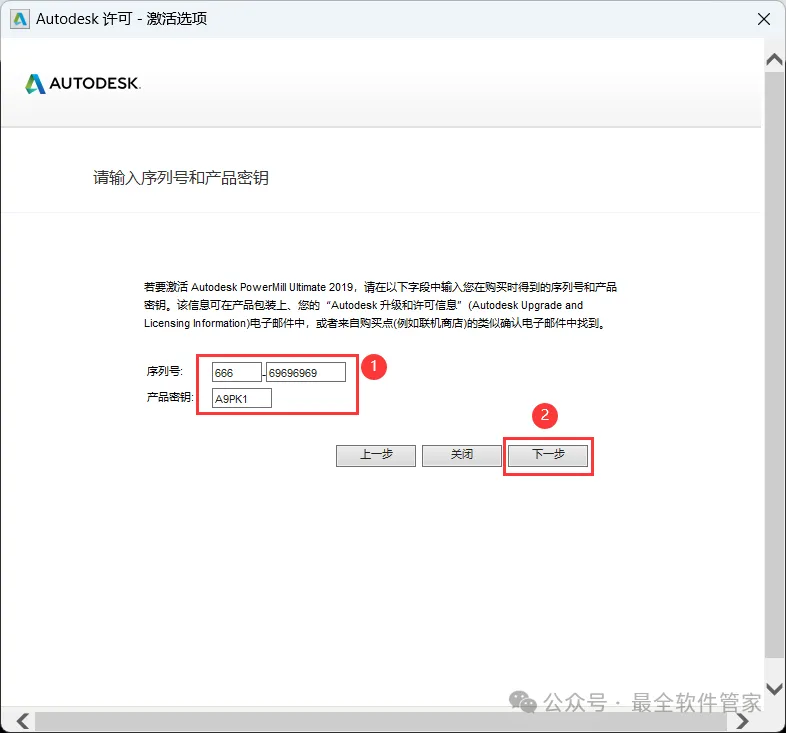Click the horizontal scrollbar right arrow
The image size is (786, 733).
[743, 721]
